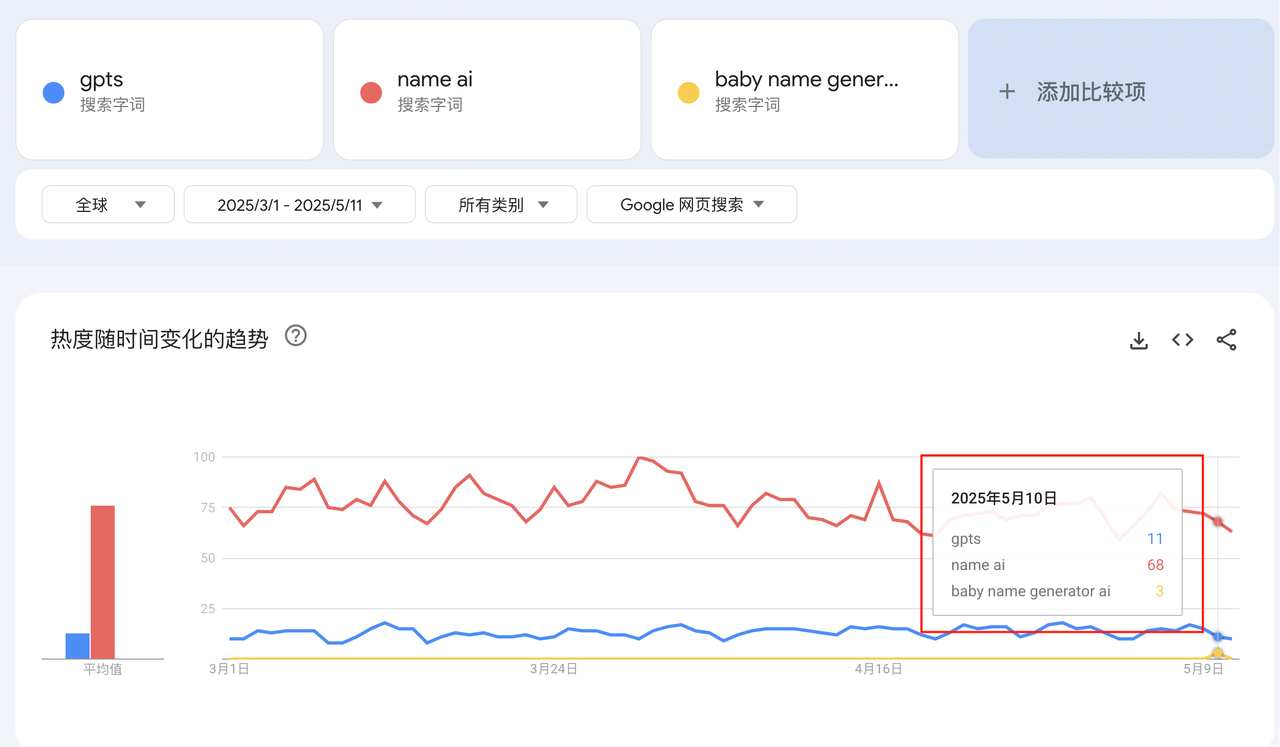Click the 3月24日 label on the axis
Viewport: 1280px width, 747px height.
[553, 669]
